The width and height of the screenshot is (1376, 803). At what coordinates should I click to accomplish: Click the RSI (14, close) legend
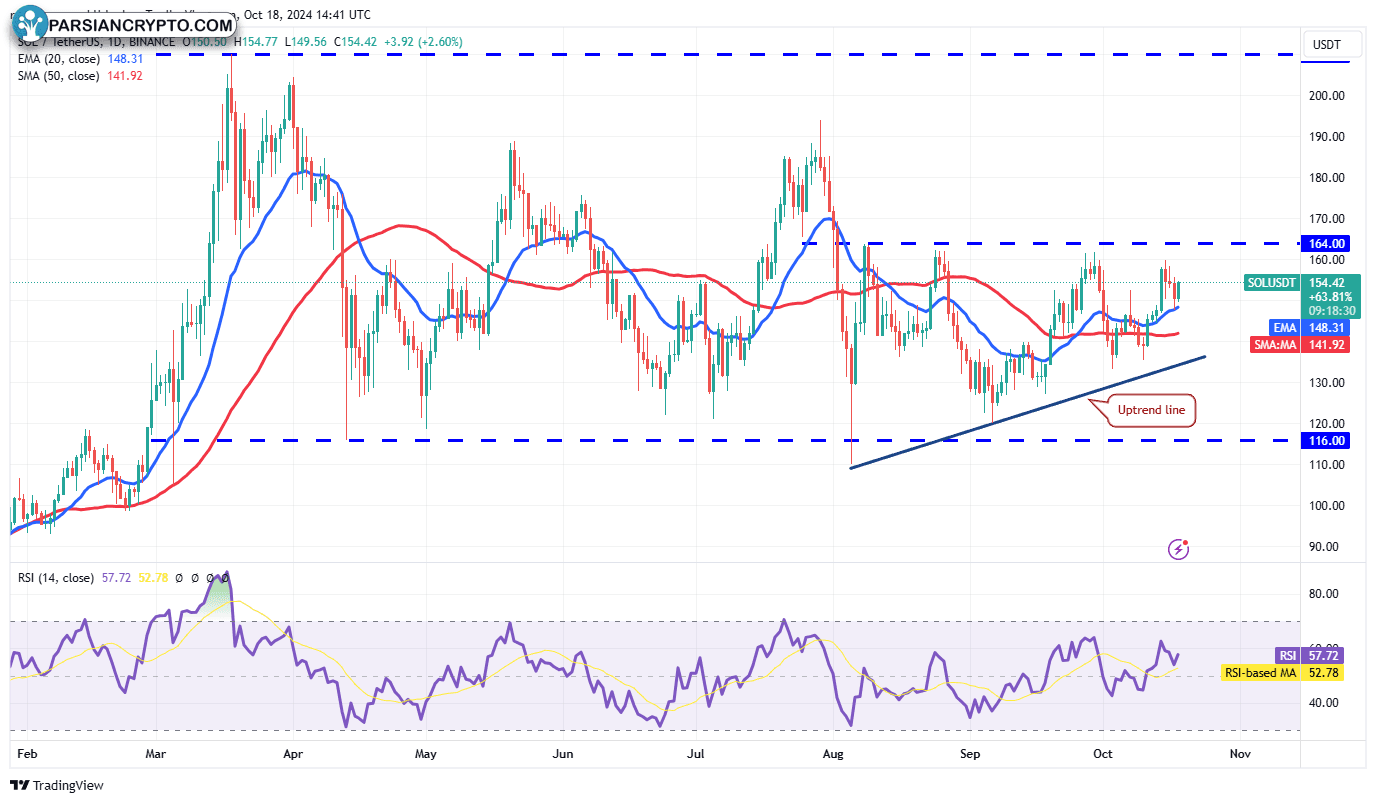click(x=56, y=578)
